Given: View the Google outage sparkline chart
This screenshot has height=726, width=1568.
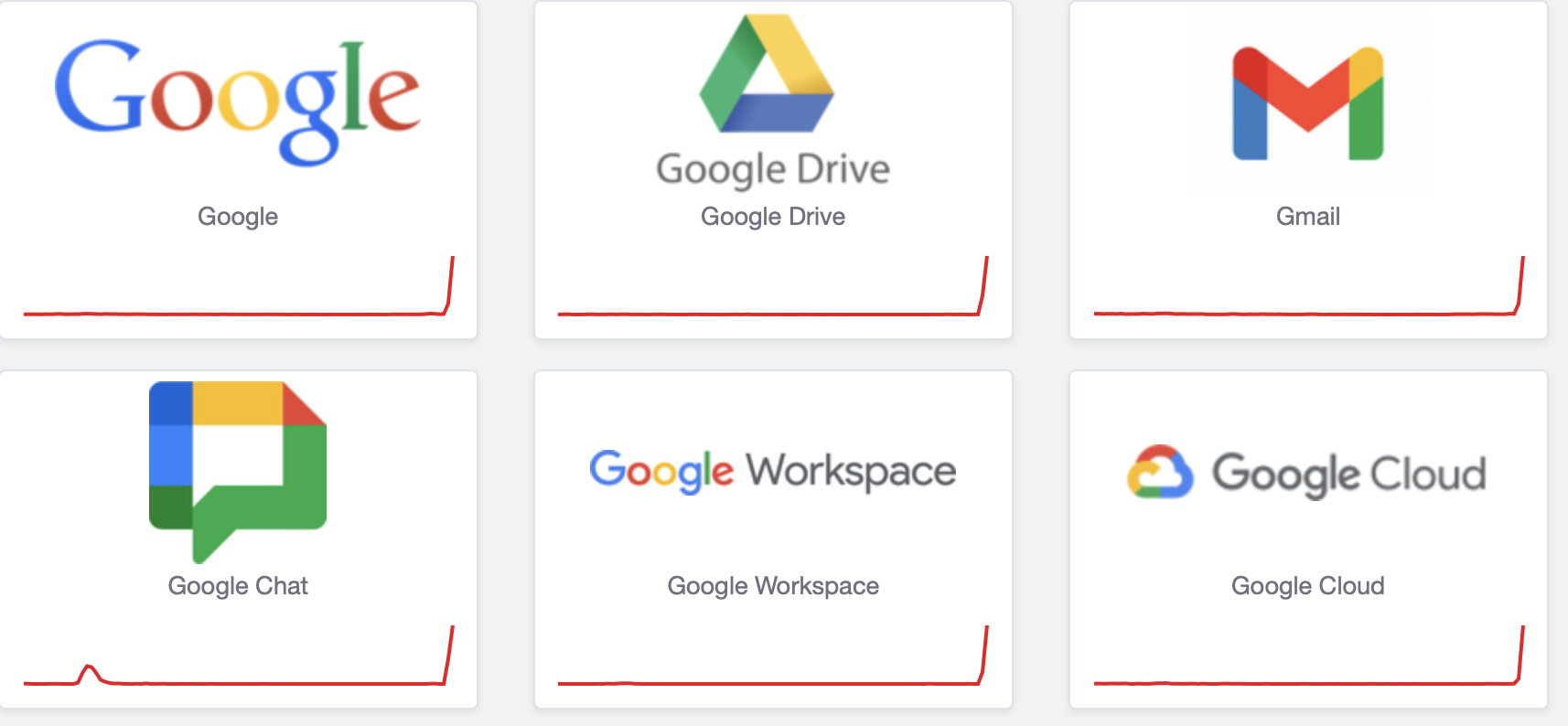Looking at the screenshot, I should click(239, 286).
